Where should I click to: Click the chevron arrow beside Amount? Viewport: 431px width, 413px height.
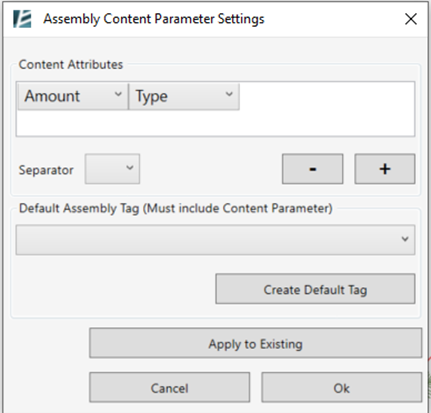118,94
